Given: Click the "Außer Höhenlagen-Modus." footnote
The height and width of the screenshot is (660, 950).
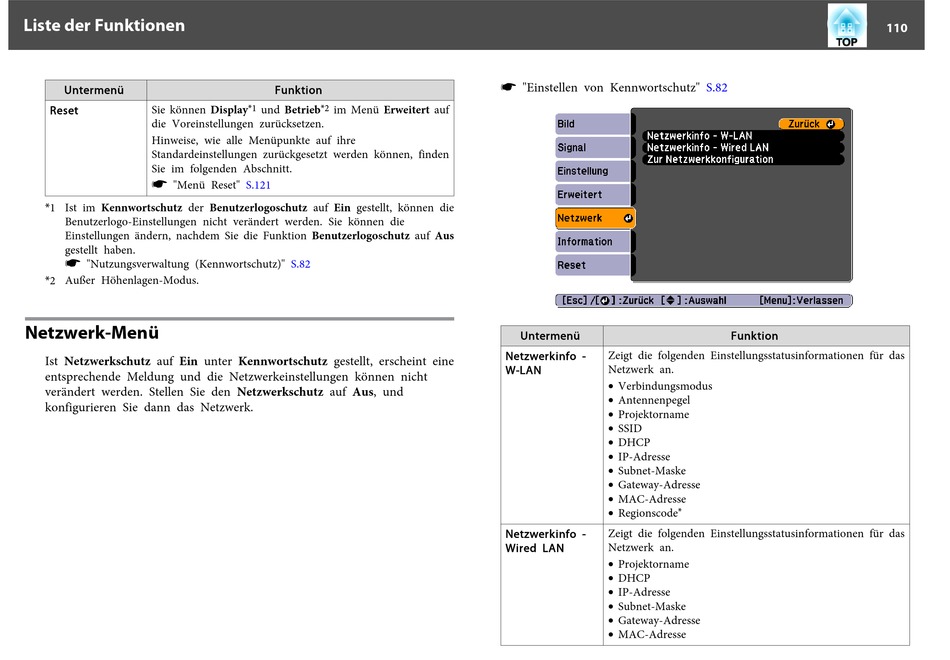Looking at the screenshot, I should click(x=132, y=280).
